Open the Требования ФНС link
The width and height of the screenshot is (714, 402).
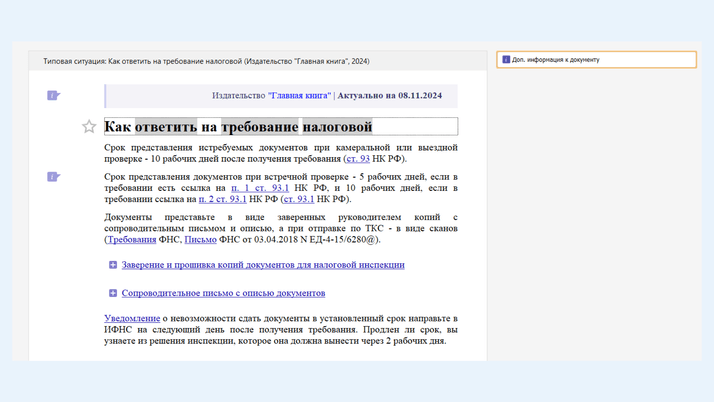[x=132, y=240]
